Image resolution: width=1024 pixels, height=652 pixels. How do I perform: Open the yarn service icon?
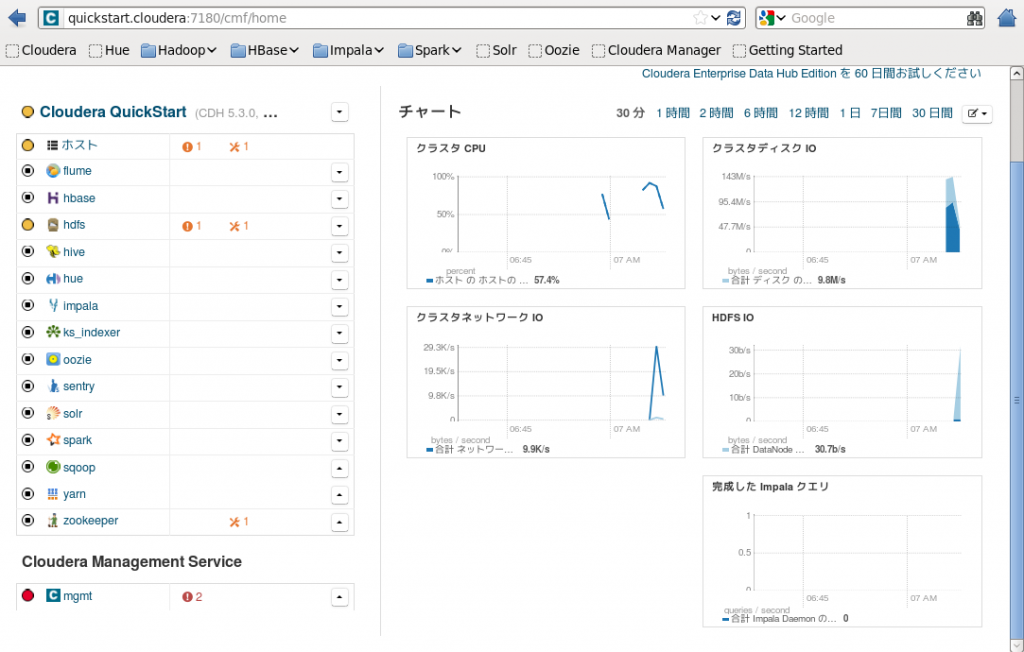[x=53, y=494]
